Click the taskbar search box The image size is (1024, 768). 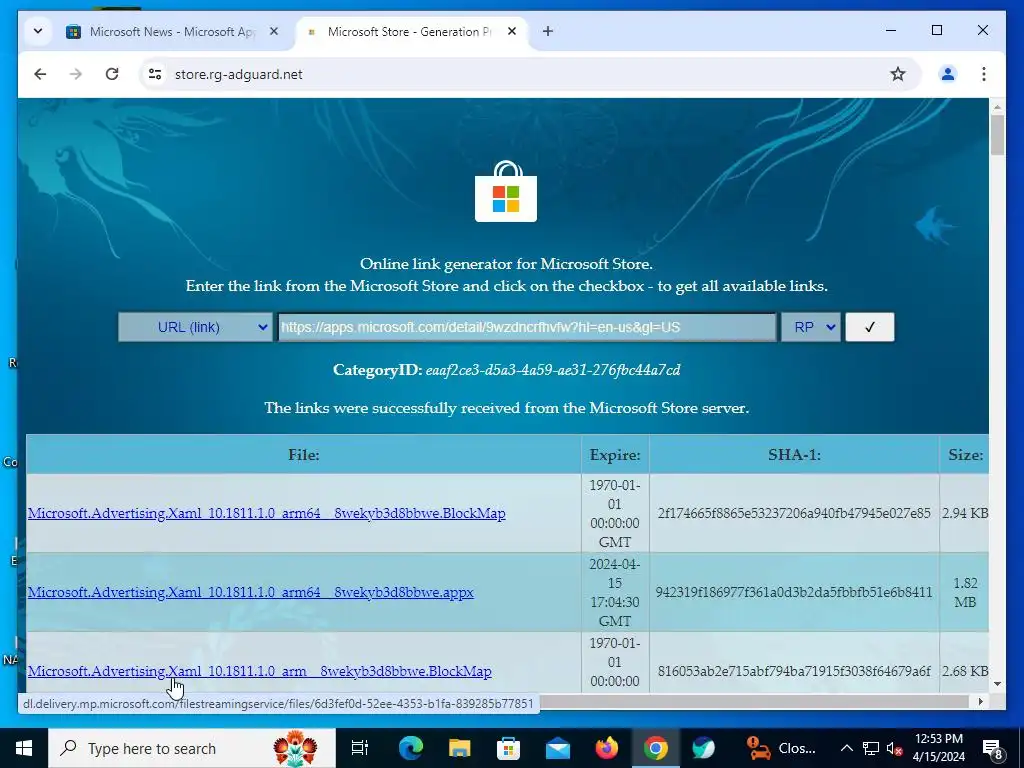(192, 748)
